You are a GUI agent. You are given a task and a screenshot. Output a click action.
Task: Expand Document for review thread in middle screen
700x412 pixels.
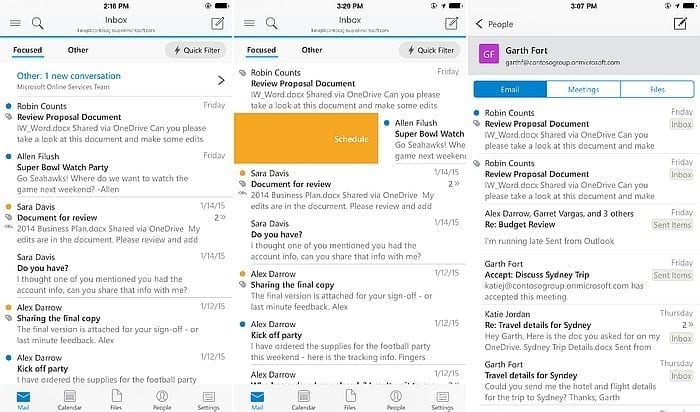click(454, 184)
